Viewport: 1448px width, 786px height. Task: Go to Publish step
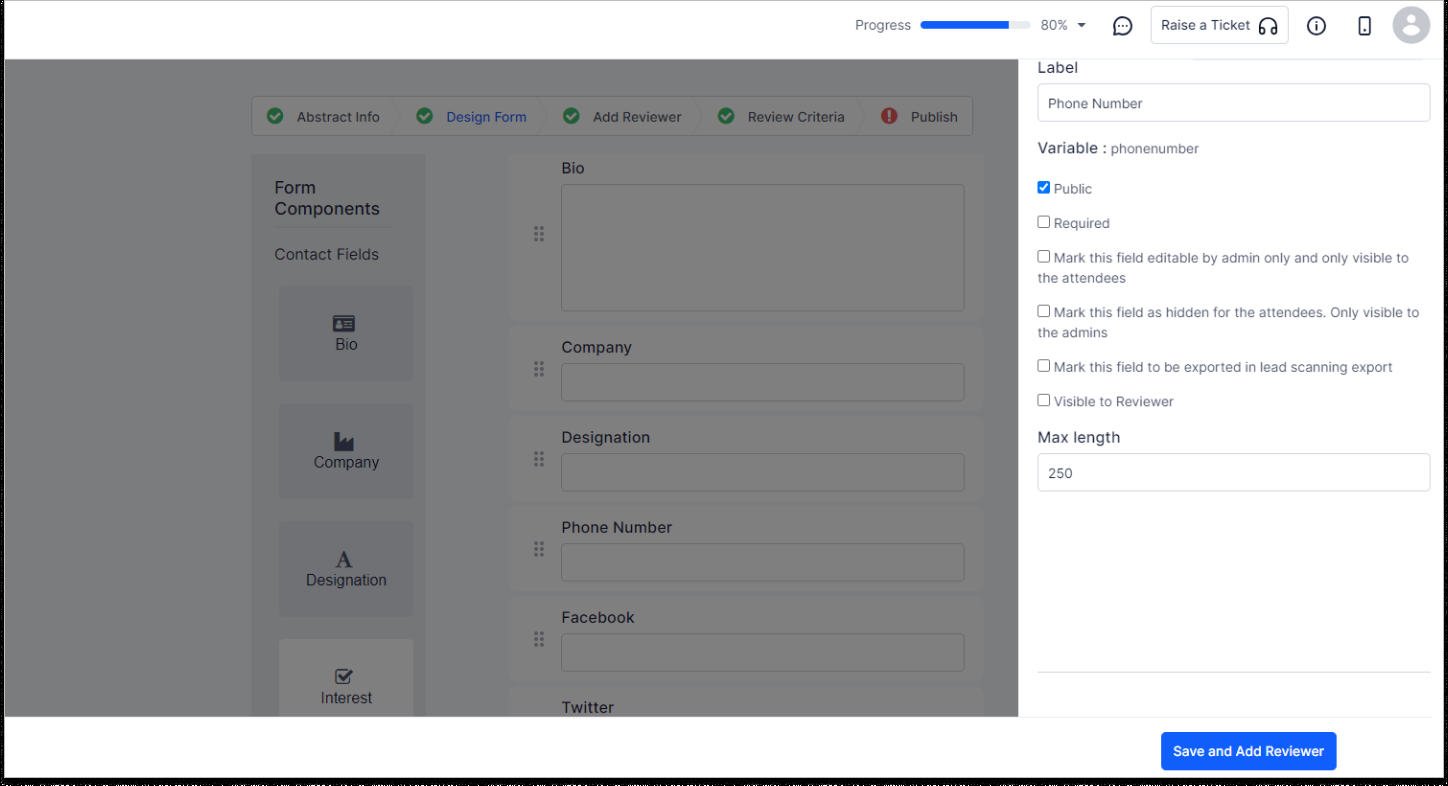934,117
